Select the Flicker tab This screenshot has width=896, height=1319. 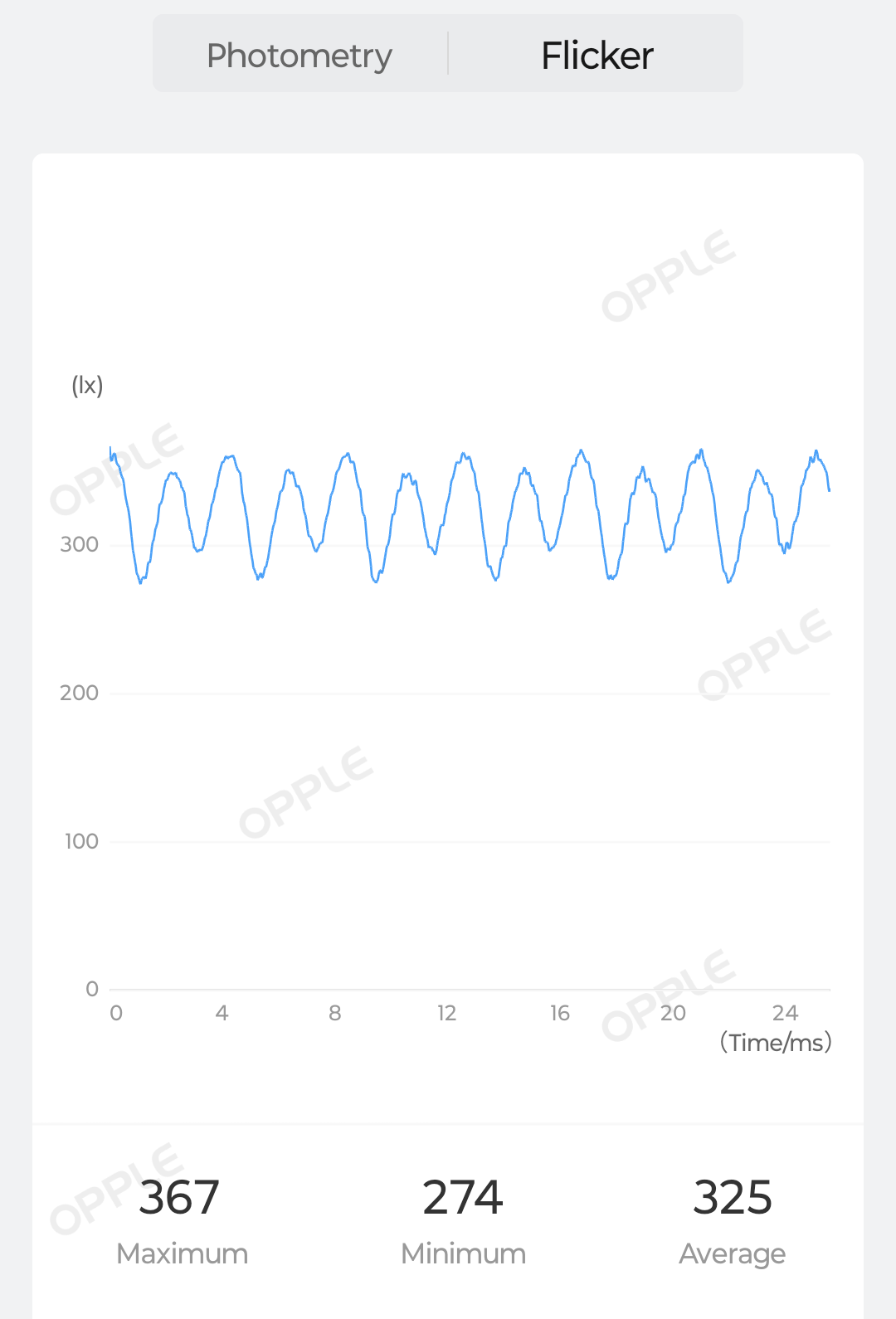click(x=597, y=56)
